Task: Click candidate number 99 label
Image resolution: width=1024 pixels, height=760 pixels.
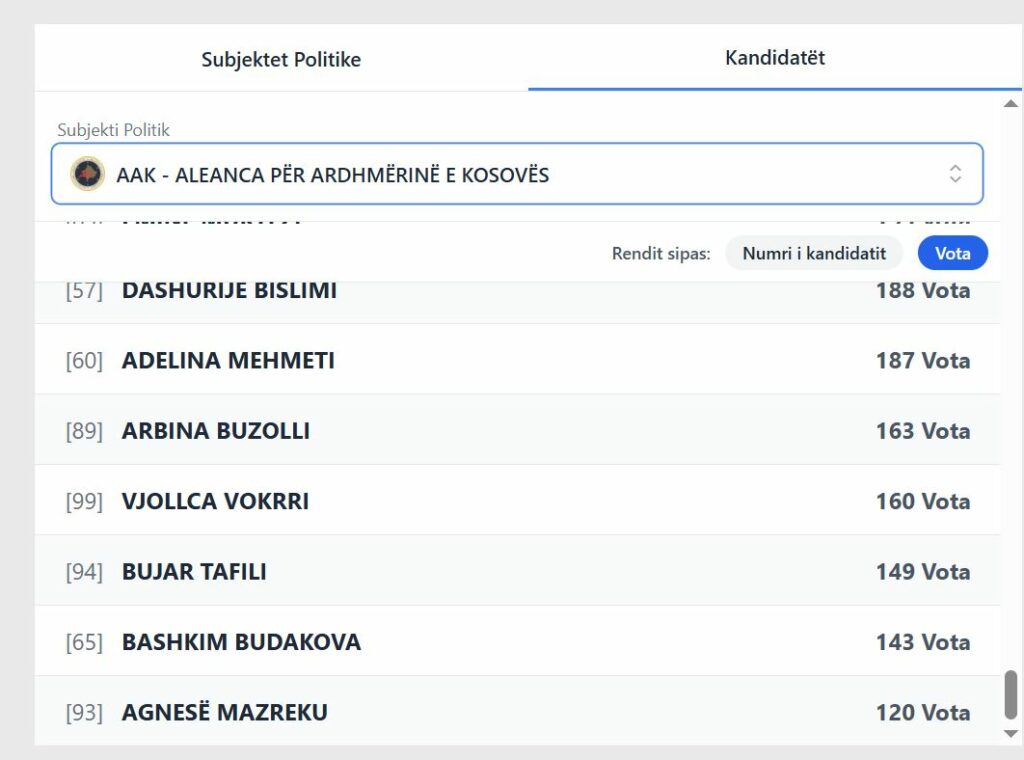Action: 84,502
